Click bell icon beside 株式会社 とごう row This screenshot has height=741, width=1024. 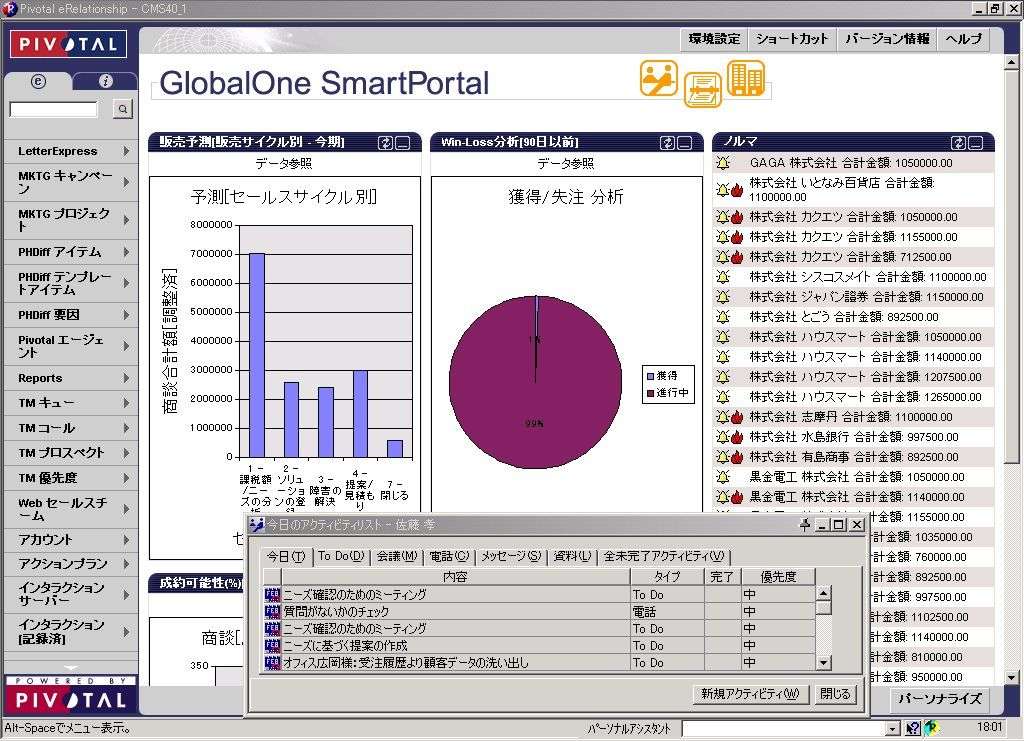723,317
